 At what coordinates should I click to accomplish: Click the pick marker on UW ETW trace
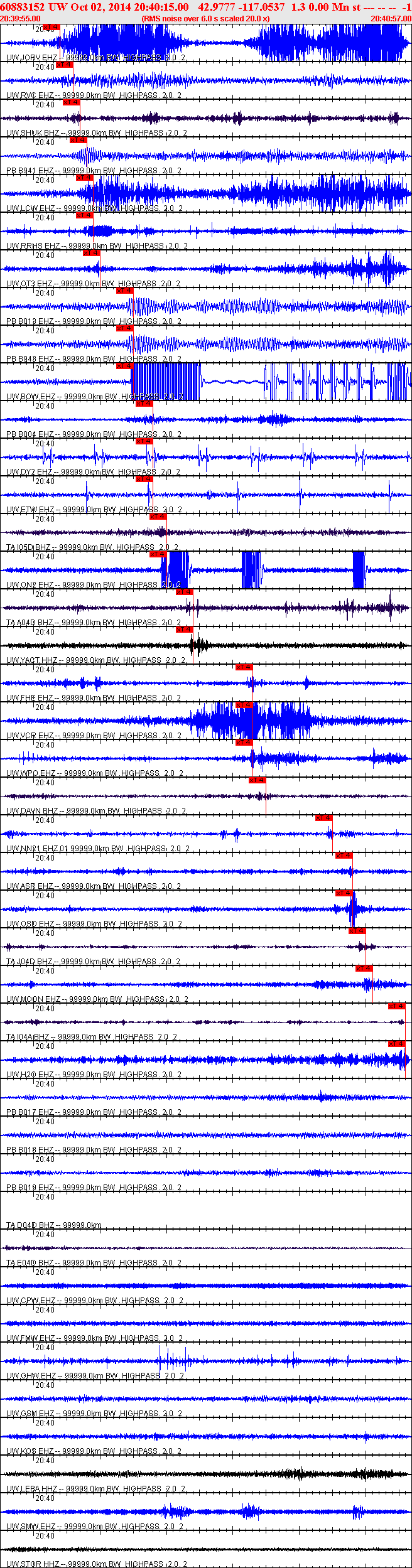tap(144, 479)
